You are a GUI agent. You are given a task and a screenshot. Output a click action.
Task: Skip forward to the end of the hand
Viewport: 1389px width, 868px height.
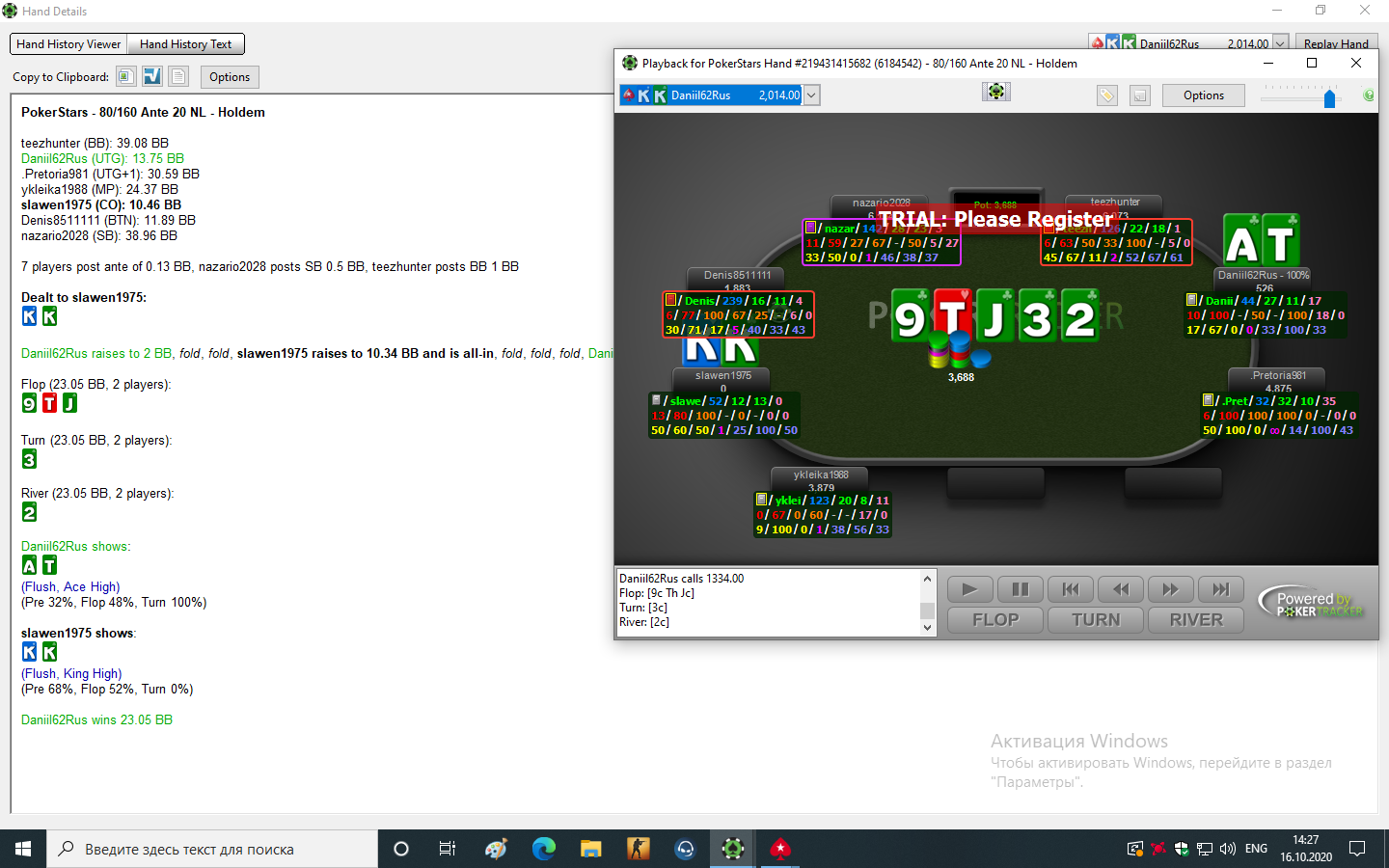(1221, 589)
